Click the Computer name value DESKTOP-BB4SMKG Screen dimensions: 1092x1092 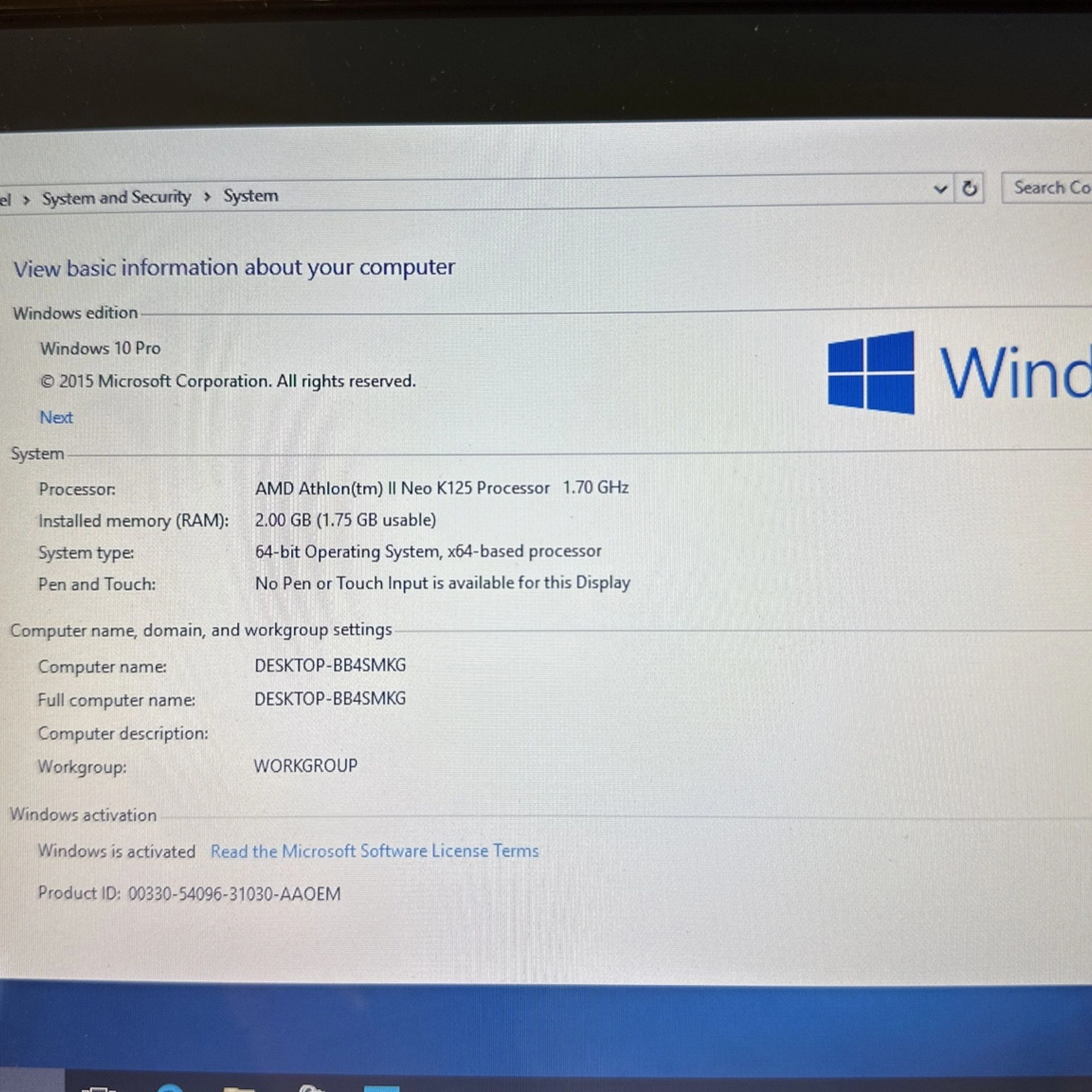pos(330,665)
